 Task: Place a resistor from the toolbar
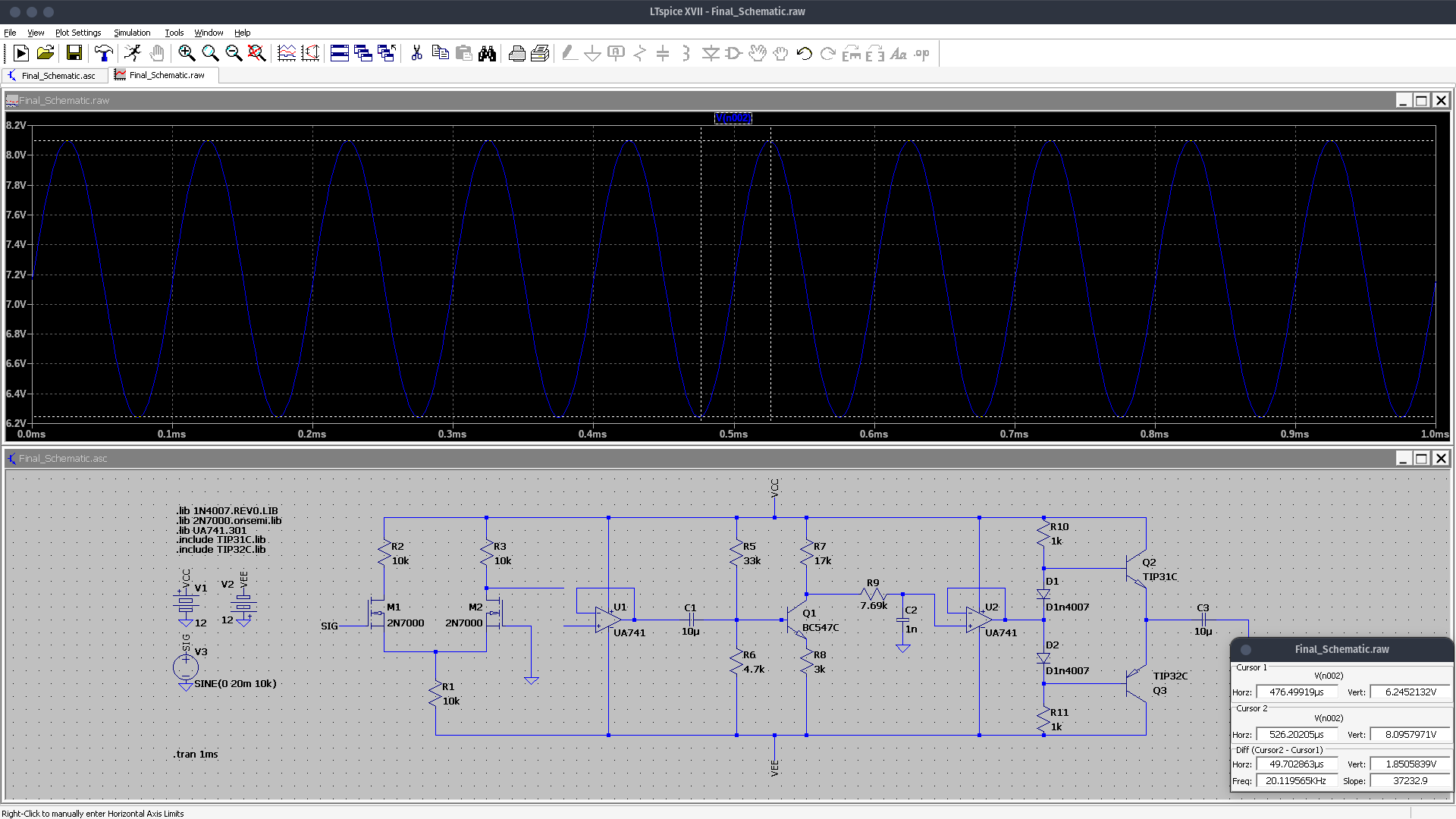click(x=640, y=53)
